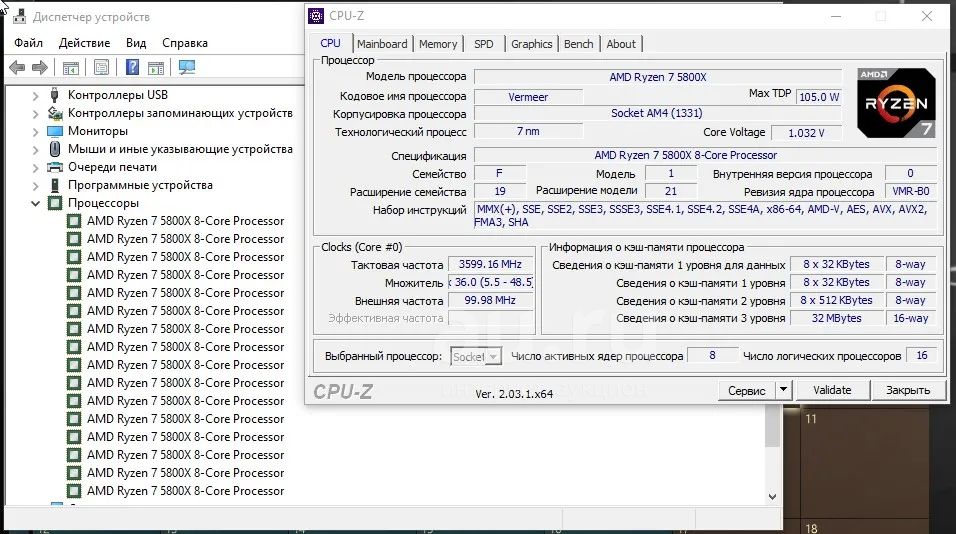Image resolution: width=956 pixels, height=534 pixels.
Task: Click the printer icon beside Очереди печати
Action: [55, 167]
